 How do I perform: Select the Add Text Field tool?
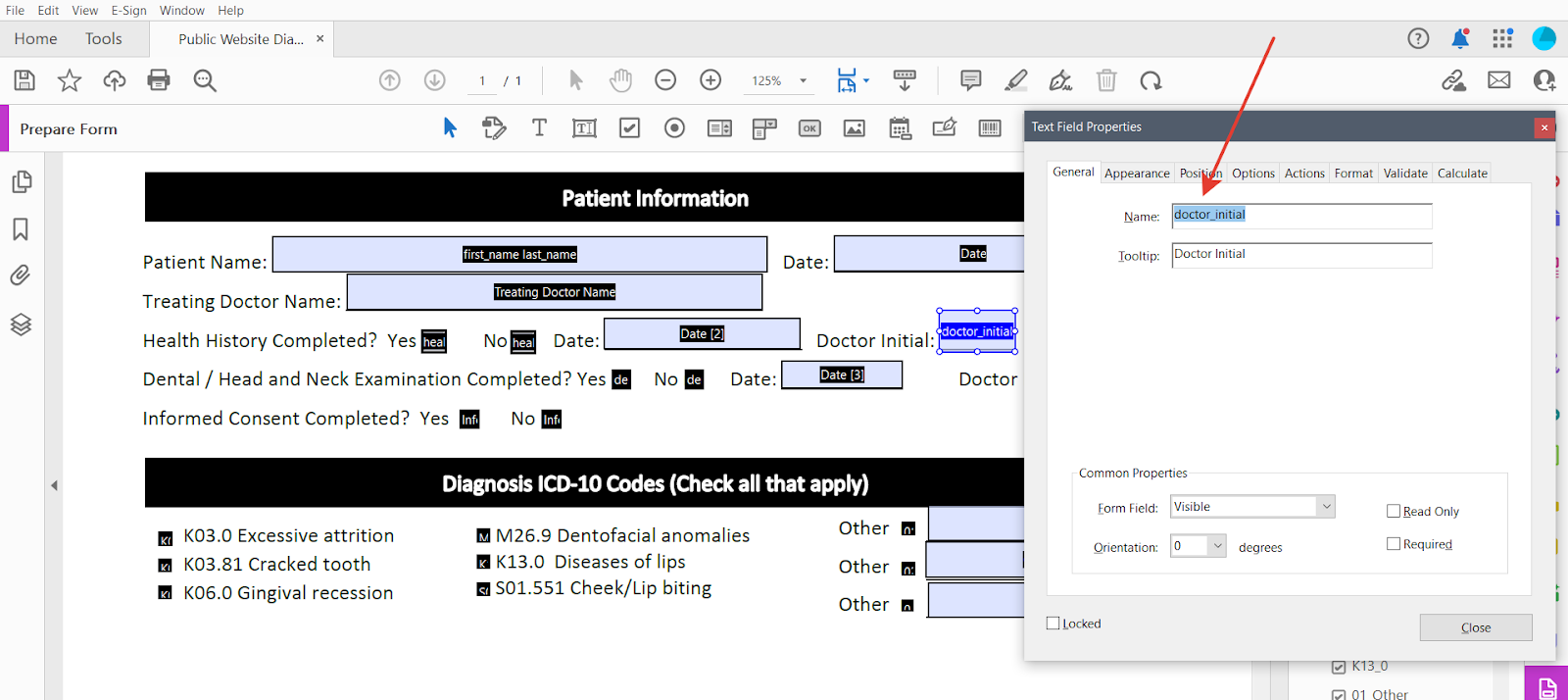pyautogui.click(x=584, y=128)
